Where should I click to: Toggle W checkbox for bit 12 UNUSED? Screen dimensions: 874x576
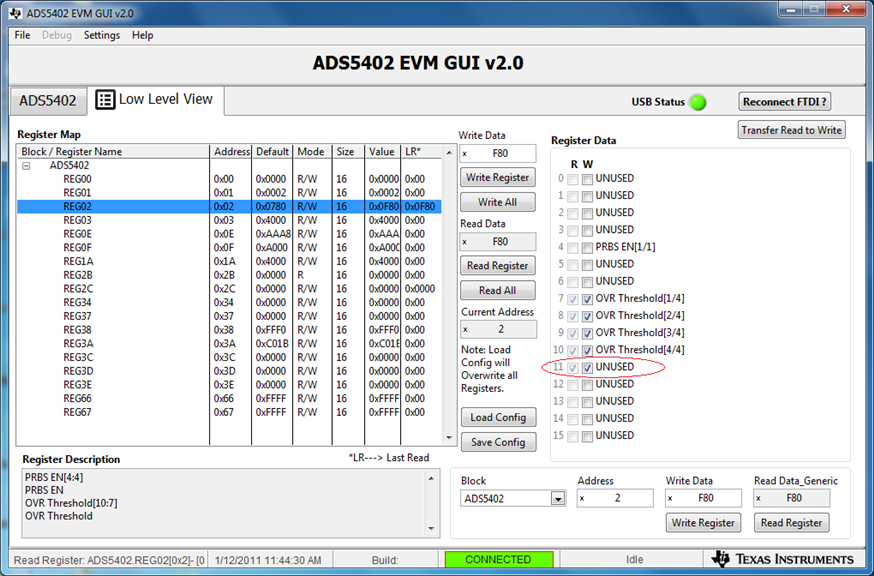click(x=587, y=385)
